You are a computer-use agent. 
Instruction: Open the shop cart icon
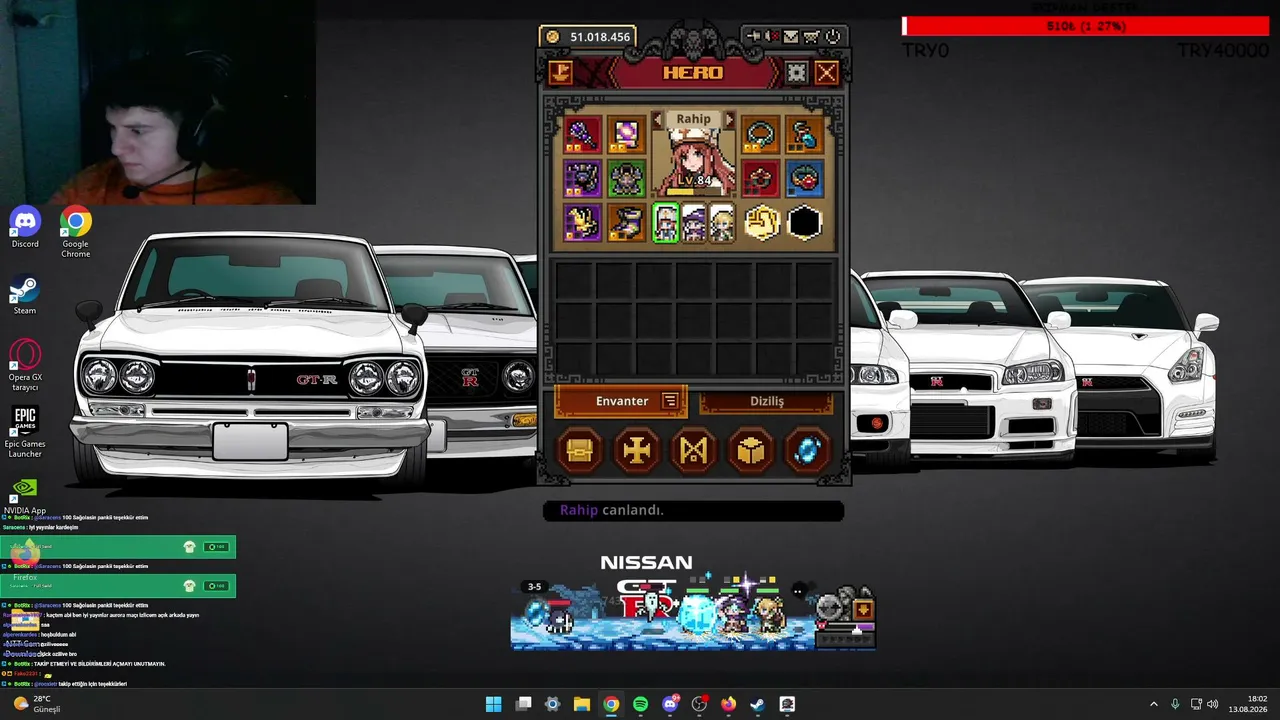click(x=811, y=37)
